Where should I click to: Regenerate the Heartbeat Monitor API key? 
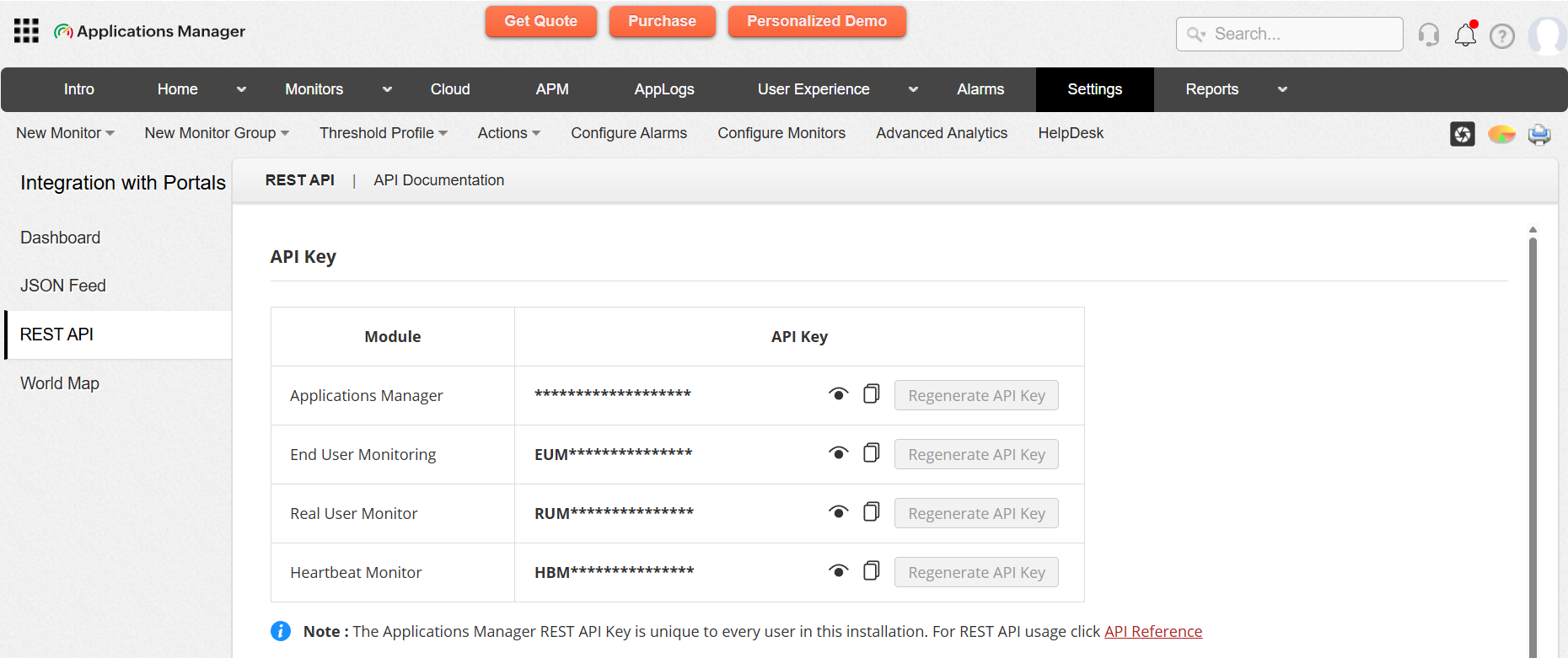click(976, 572)
